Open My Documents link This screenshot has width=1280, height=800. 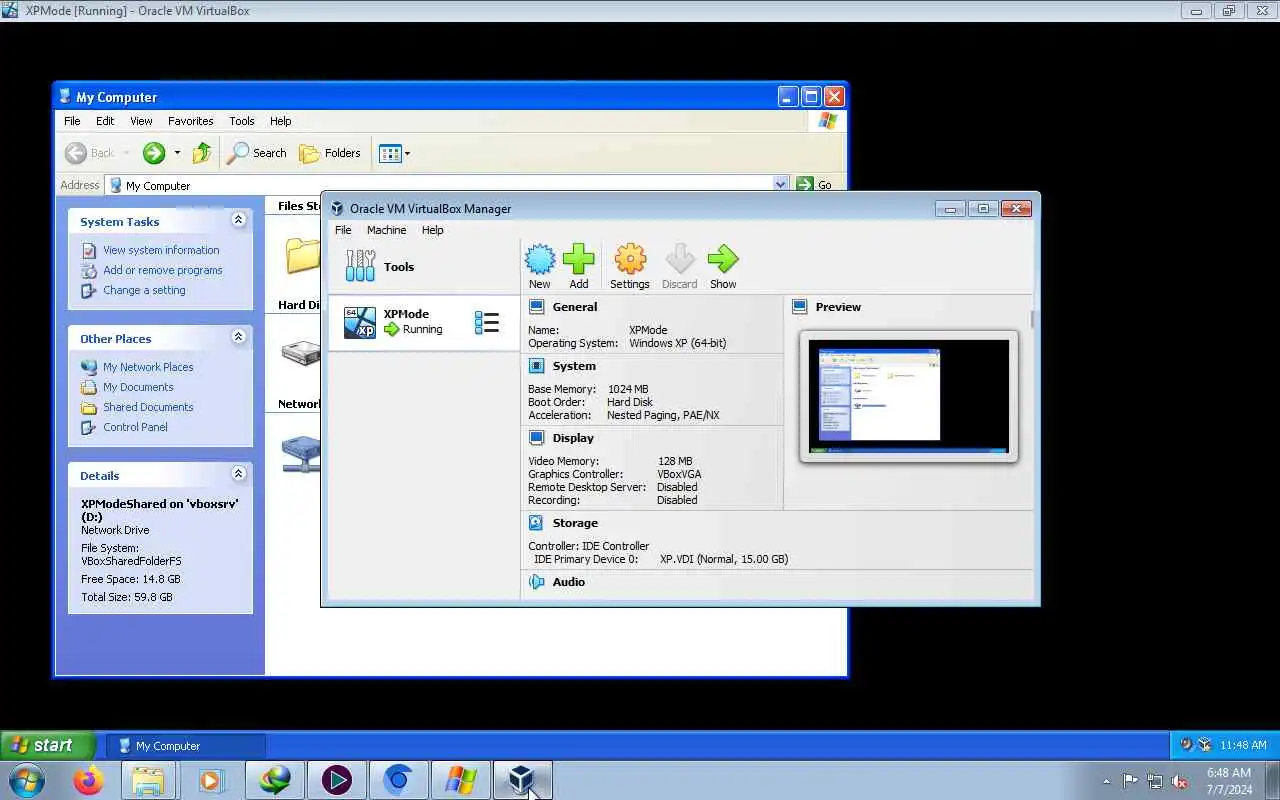click(138, 387)
